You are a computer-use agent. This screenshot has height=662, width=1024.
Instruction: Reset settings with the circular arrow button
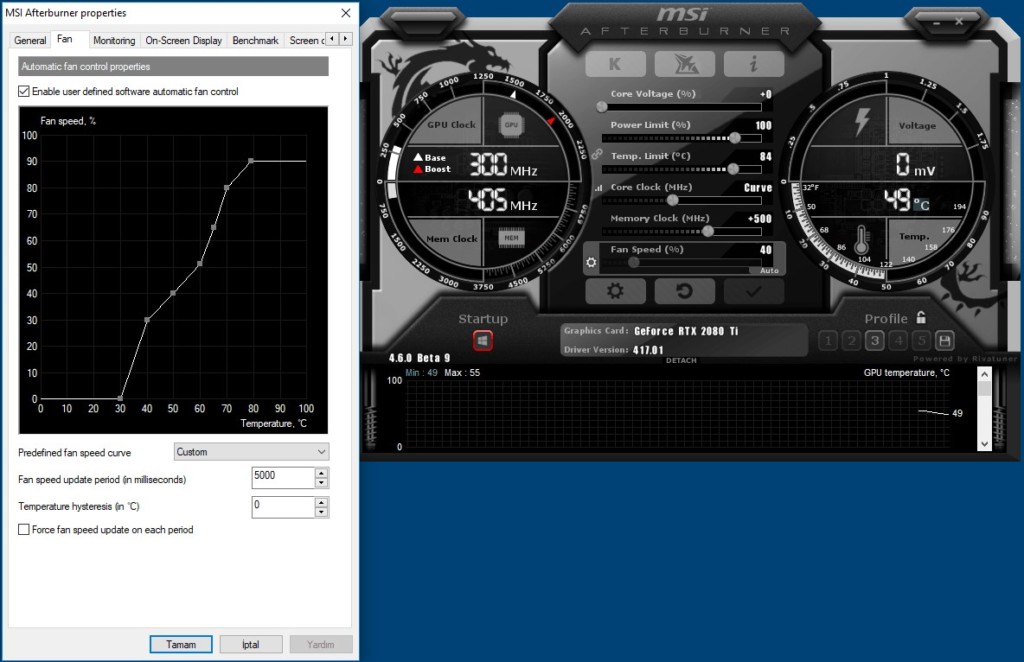pyautogui.click(x=684, y=291)
